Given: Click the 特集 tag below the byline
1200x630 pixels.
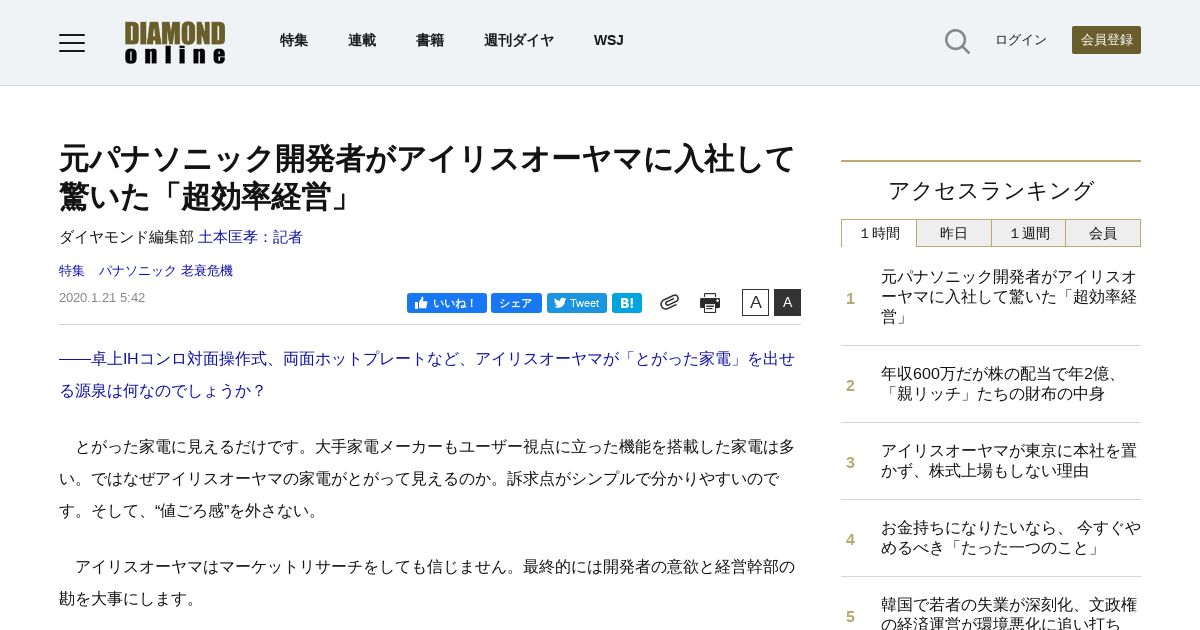Looking at the screenshot, I should click(72, 271).
